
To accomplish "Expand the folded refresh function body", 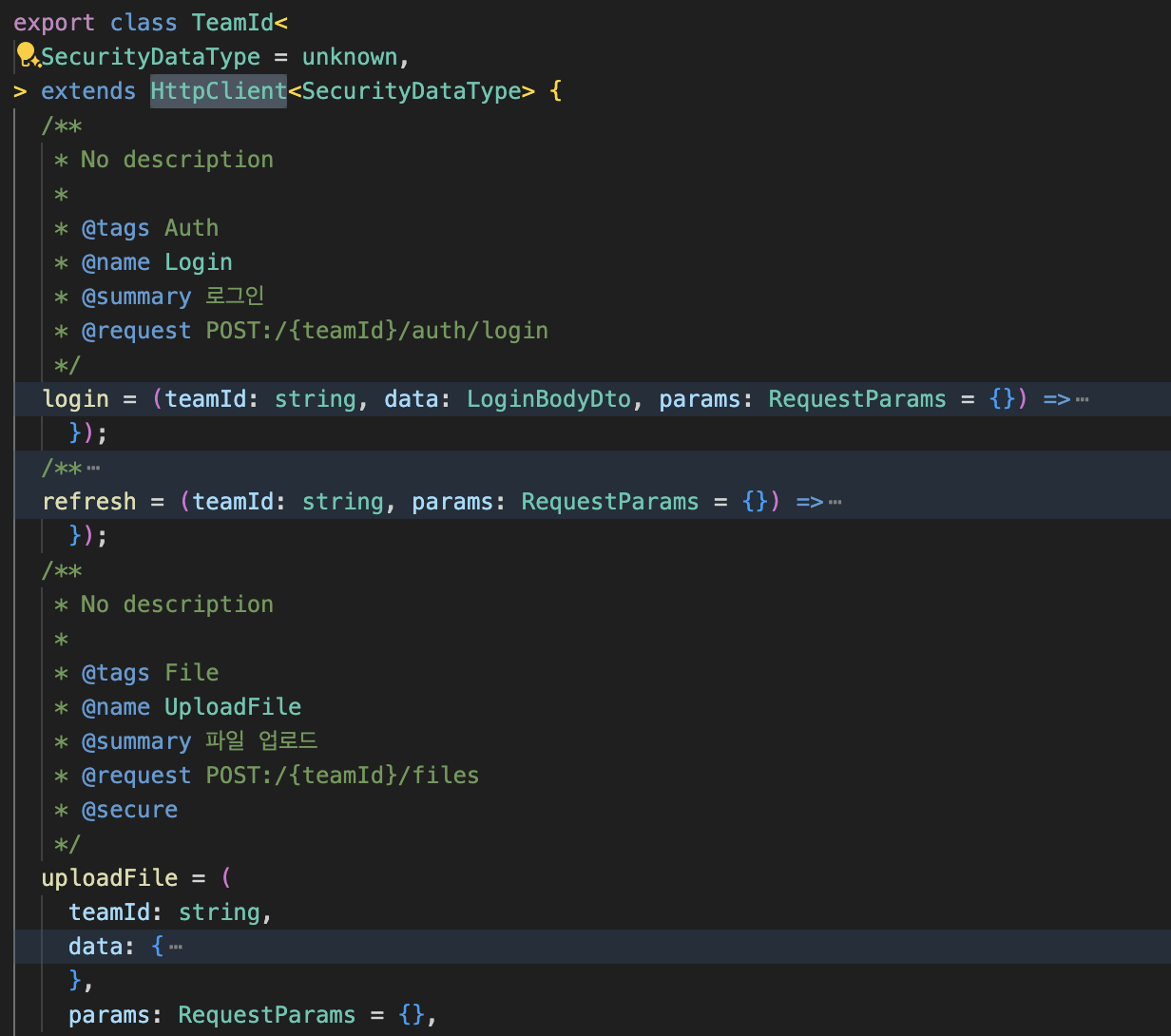I will (x=835, y=503).
